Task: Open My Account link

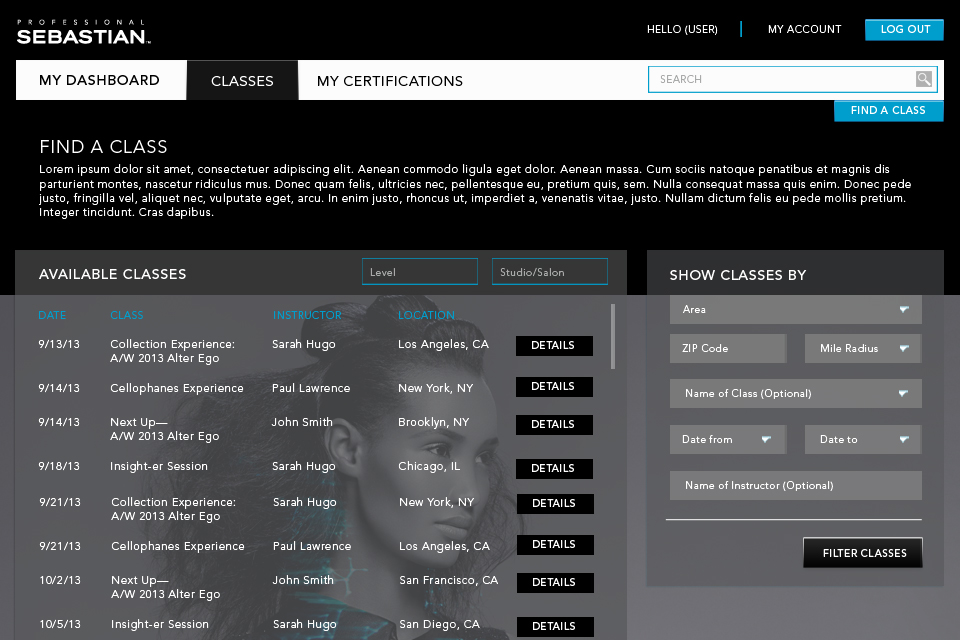Action: click(x=804, y=29)
